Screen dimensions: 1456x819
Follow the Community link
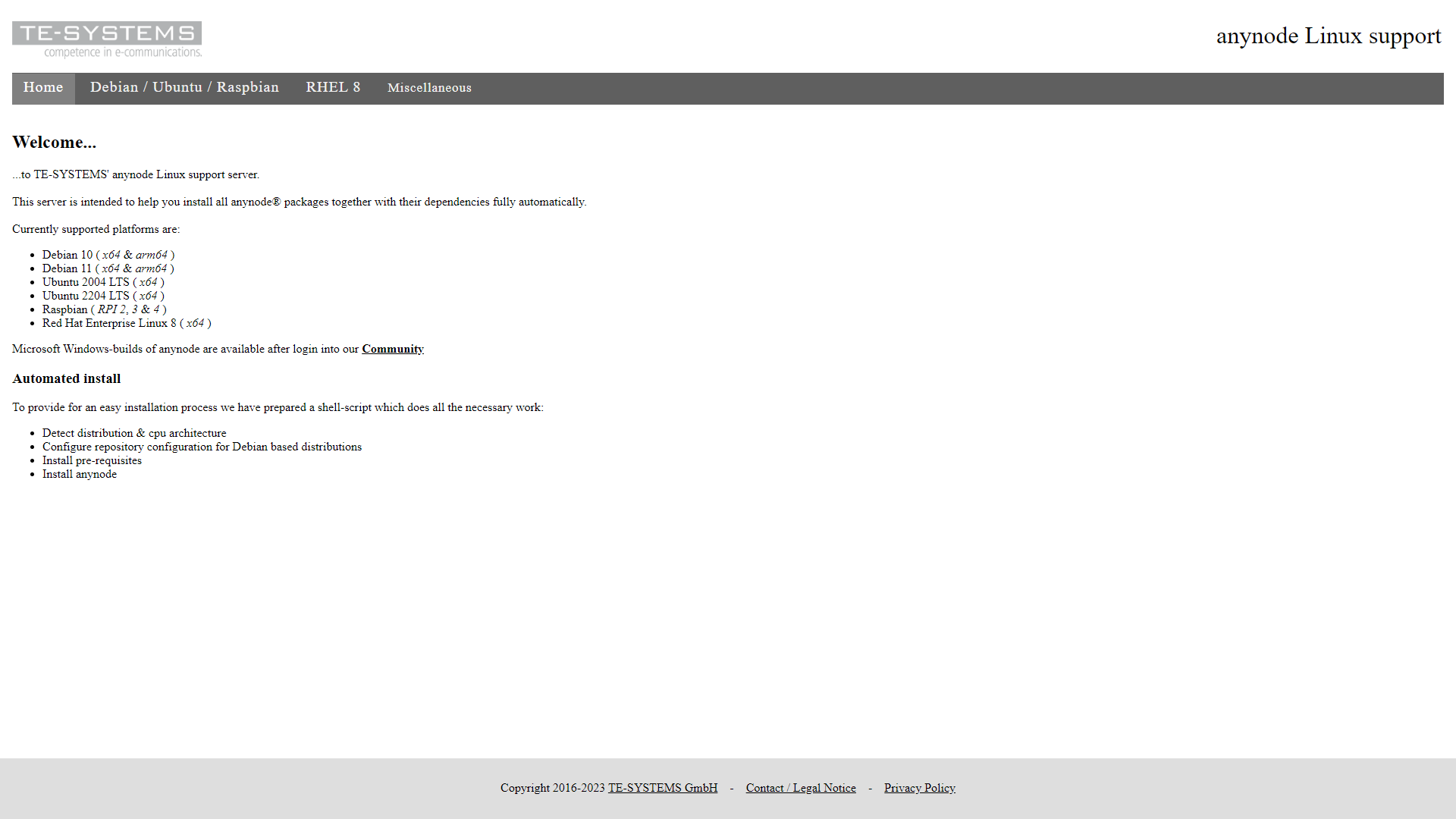[x=392, y=349]
